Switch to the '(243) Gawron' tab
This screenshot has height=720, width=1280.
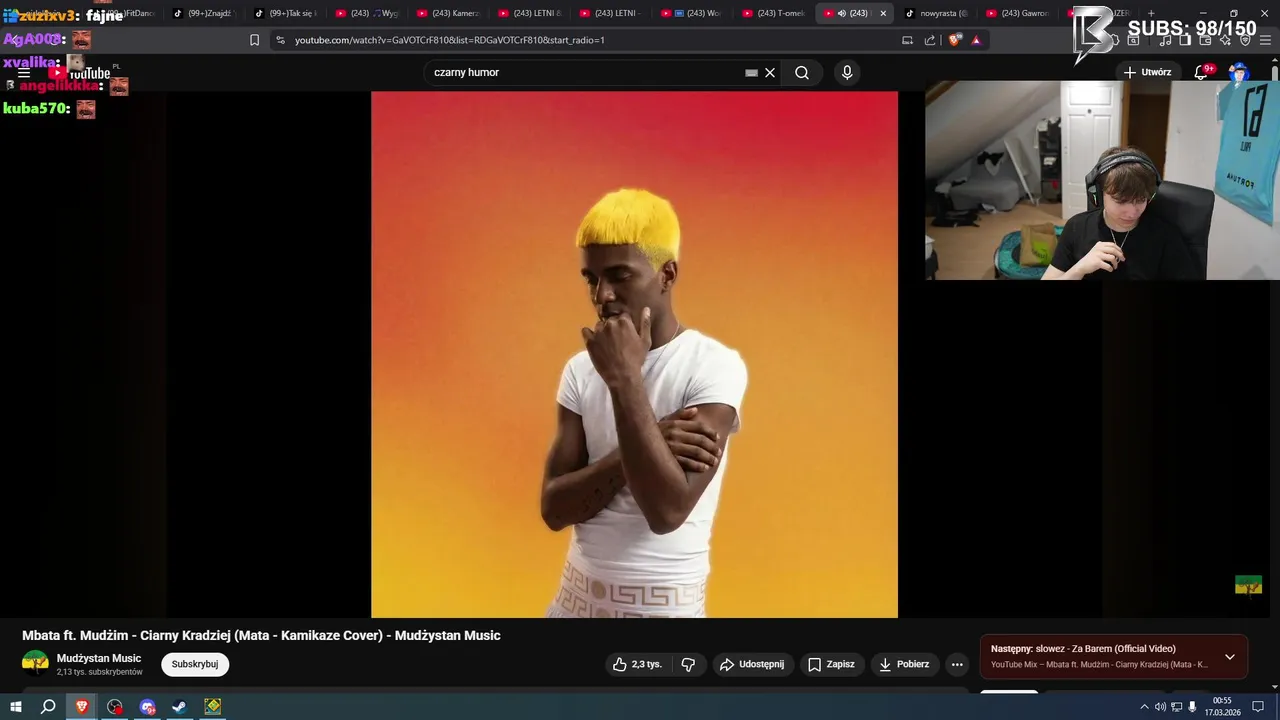pyautogui.click(x=1018, y=13)
